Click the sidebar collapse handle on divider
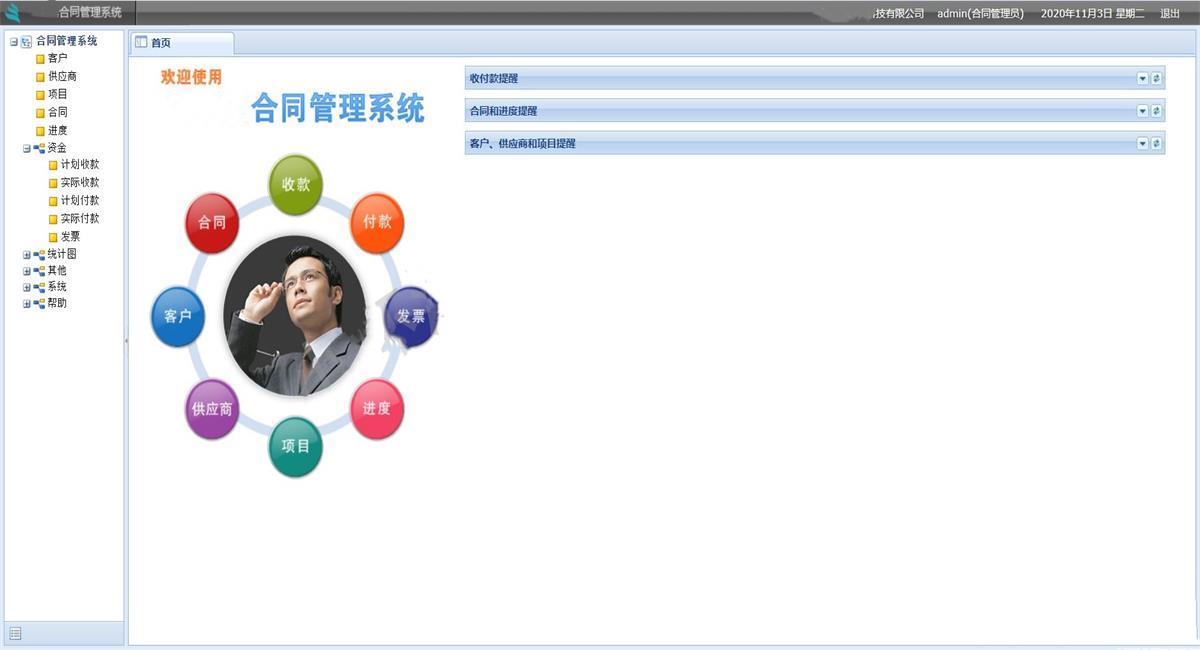The height and width of the screenshot is (650, 1200). click(x=126, y=341)
